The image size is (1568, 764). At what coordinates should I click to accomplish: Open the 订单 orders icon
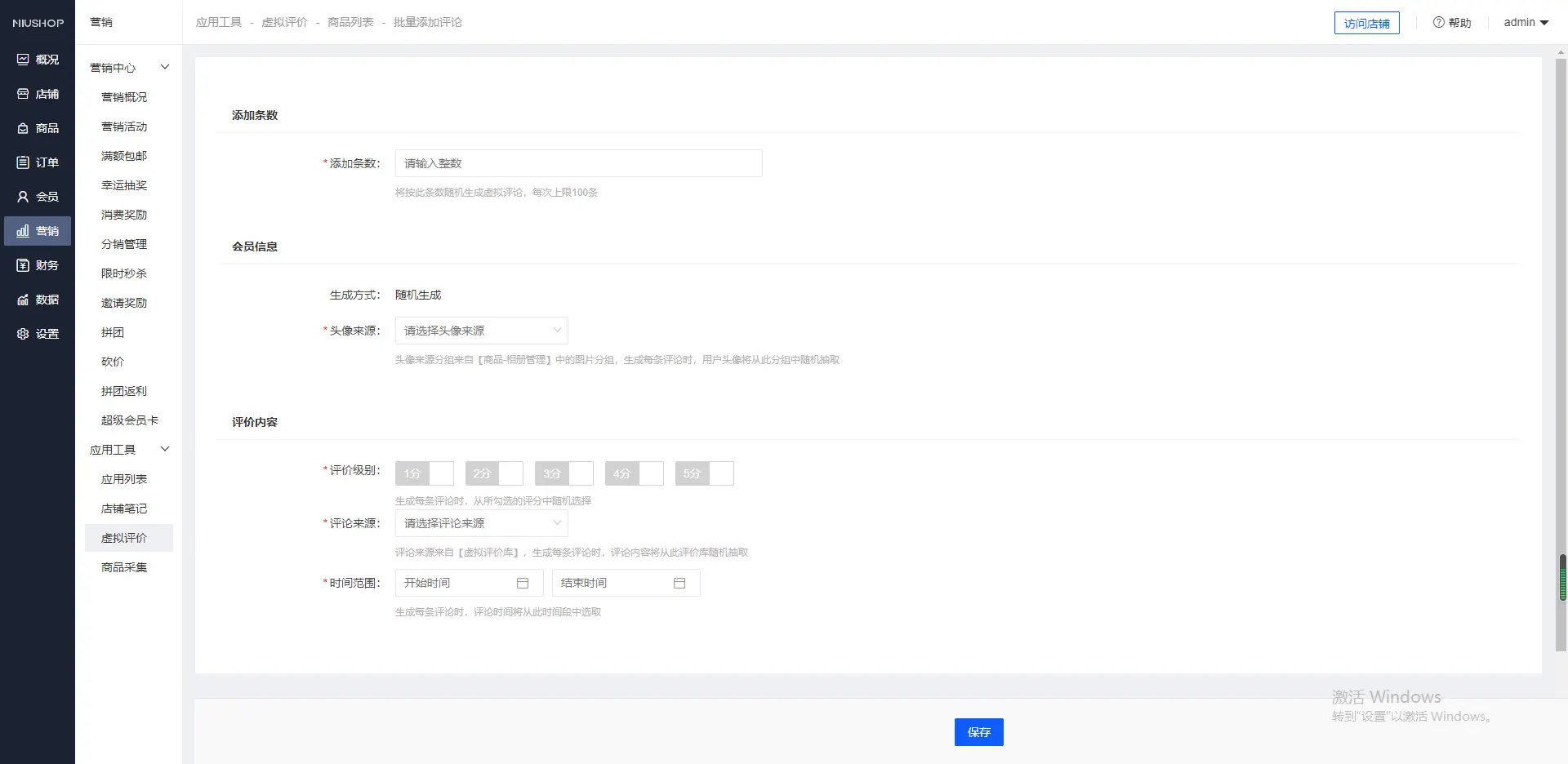point(23,162)
